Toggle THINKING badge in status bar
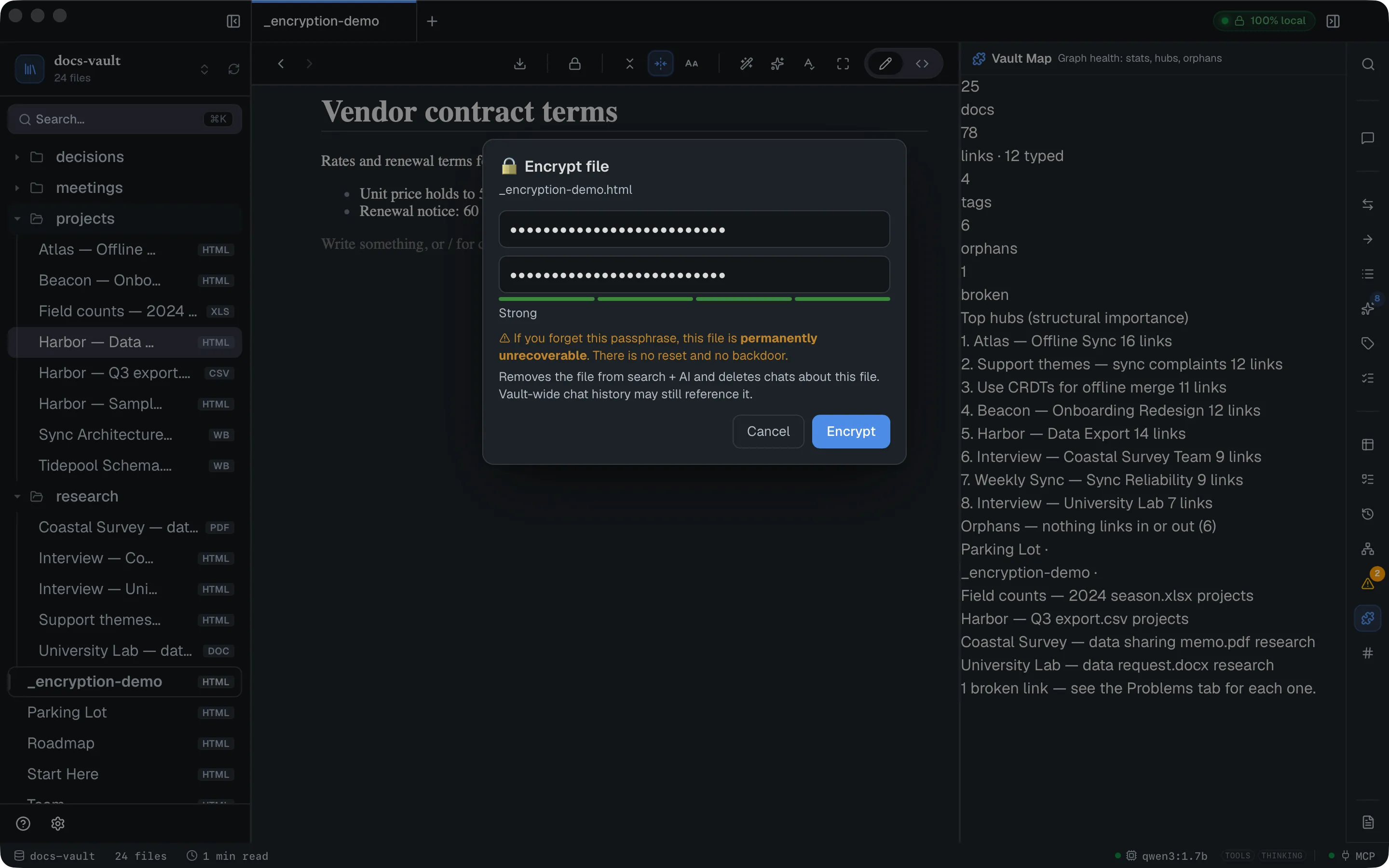 click(1281, 855)
